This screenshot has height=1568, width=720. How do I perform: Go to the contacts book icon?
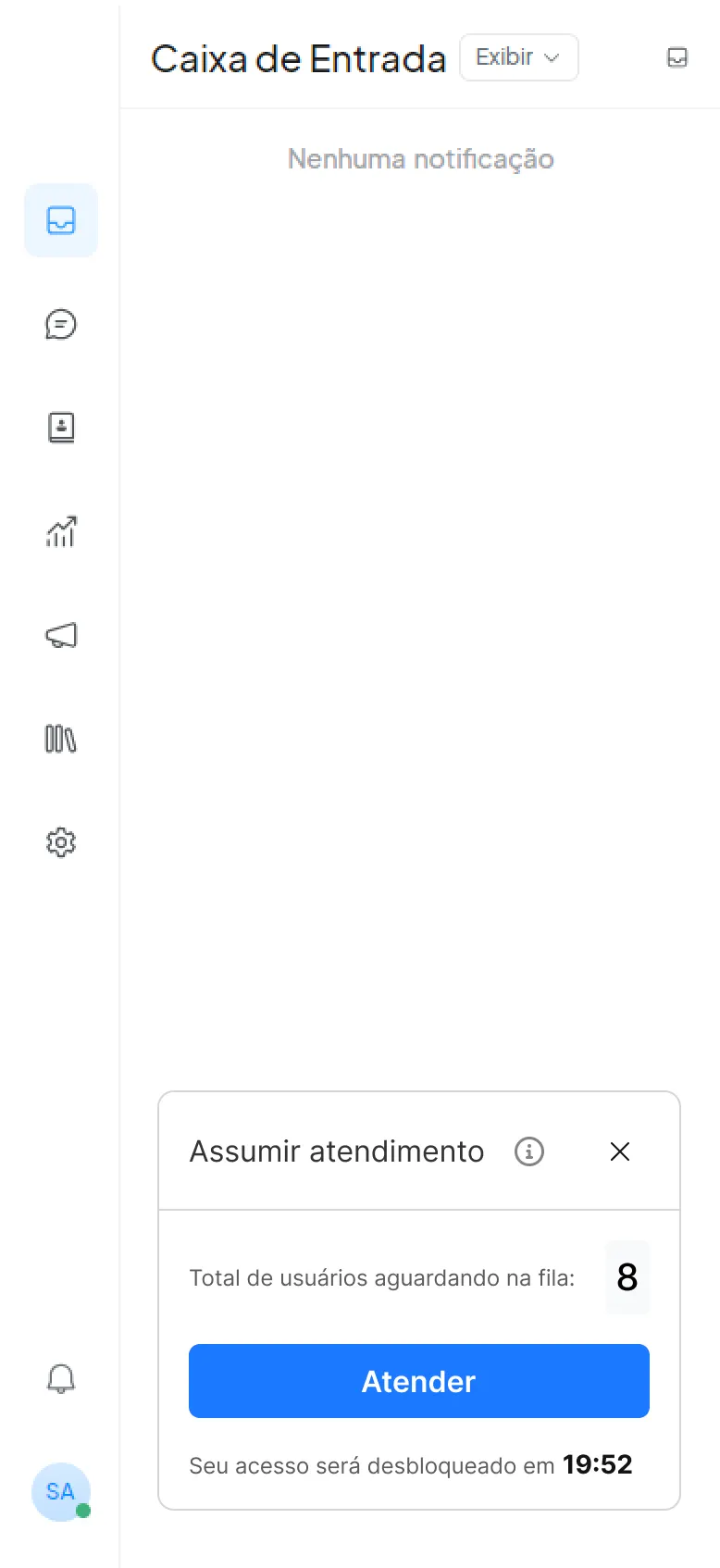[61, 428]
